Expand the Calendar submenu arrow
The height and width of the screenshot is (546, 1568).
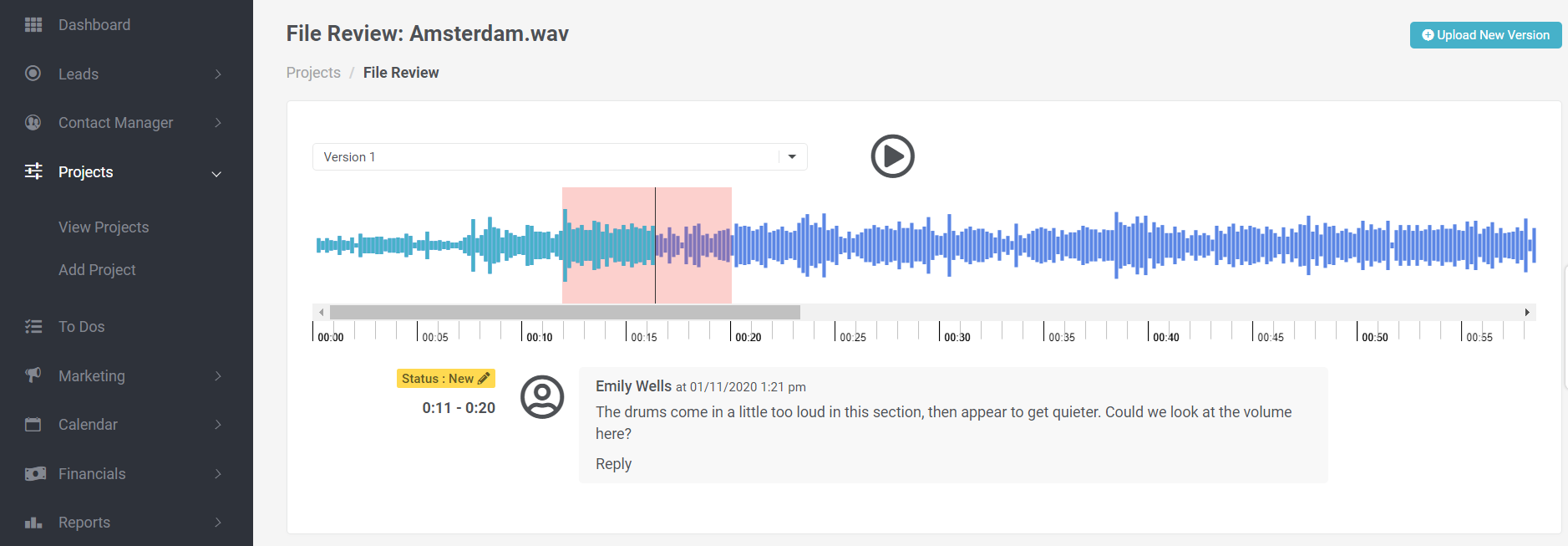218,425
